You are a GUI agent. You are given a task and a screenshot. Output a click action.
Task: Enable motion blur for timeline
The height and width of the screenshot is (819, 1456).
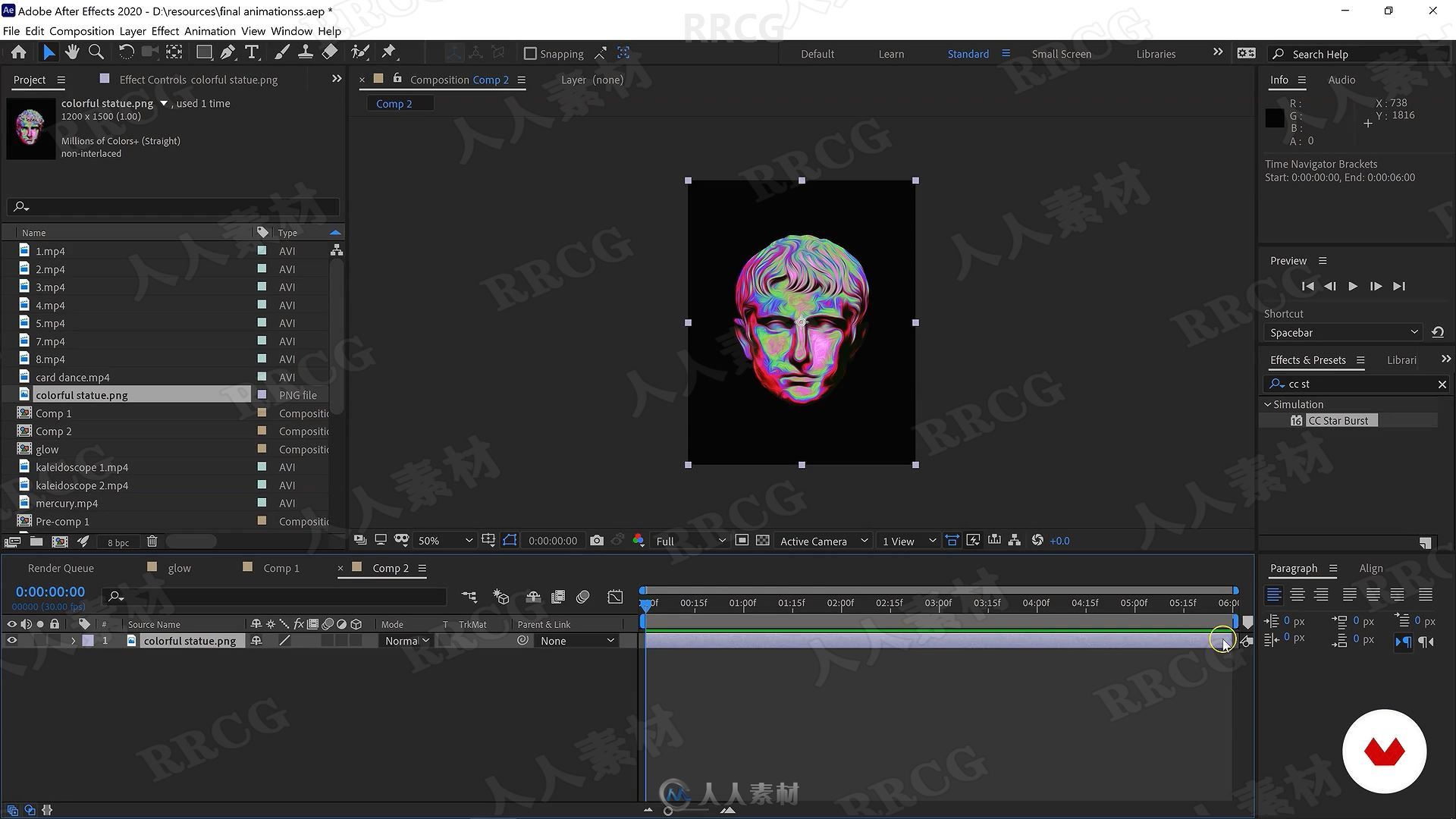click(582, 597)
